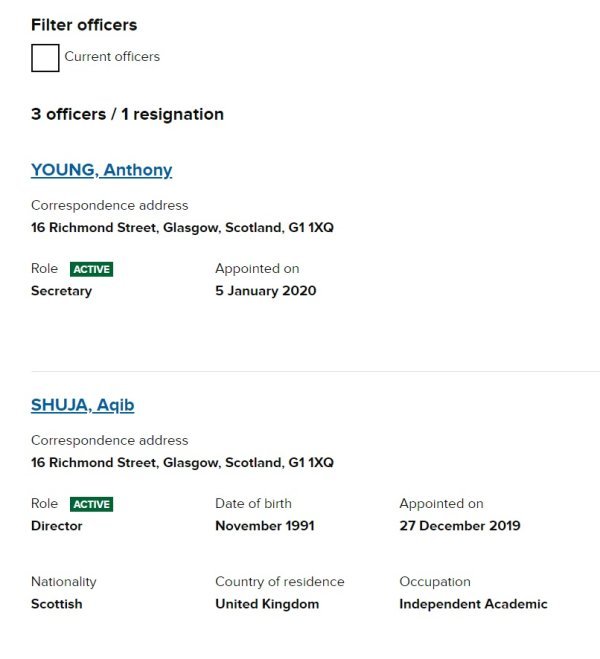
Task: Open the SHUJA, Aqib officer link
Action: click(82, 405)
